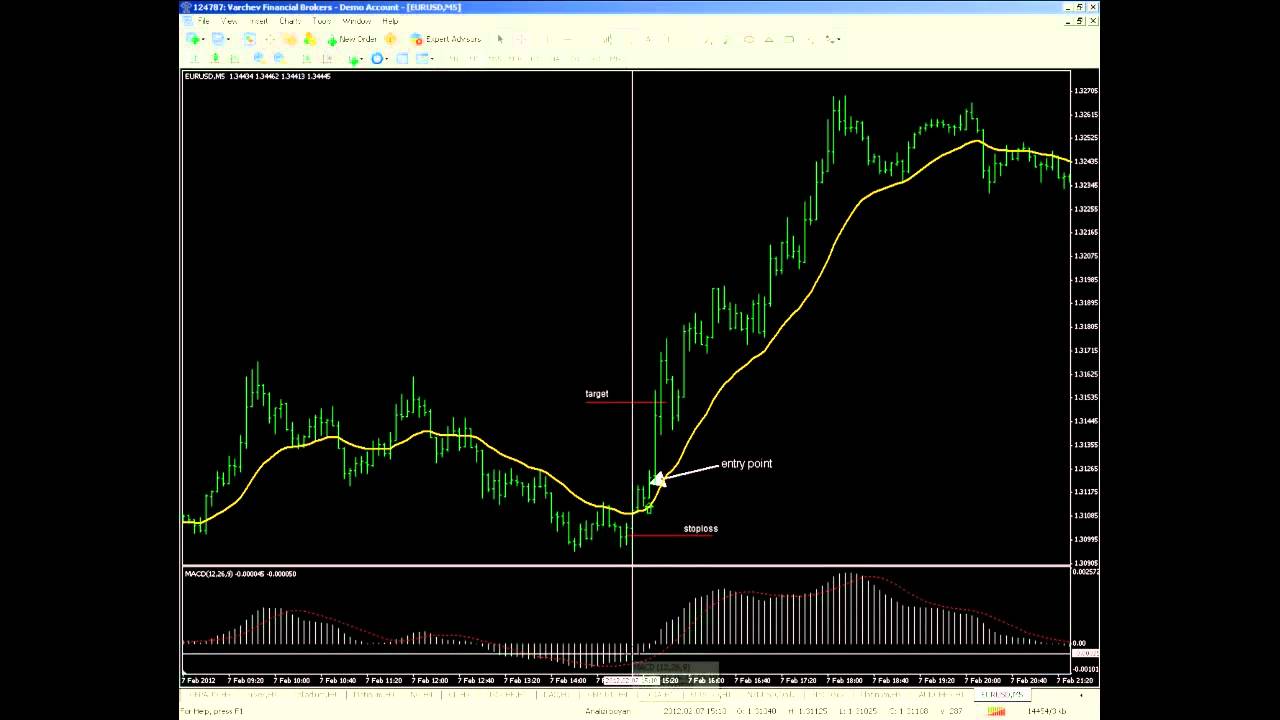Open the Charts menu
Viewport: 1280px width, 720px height.
click(290, 21)
